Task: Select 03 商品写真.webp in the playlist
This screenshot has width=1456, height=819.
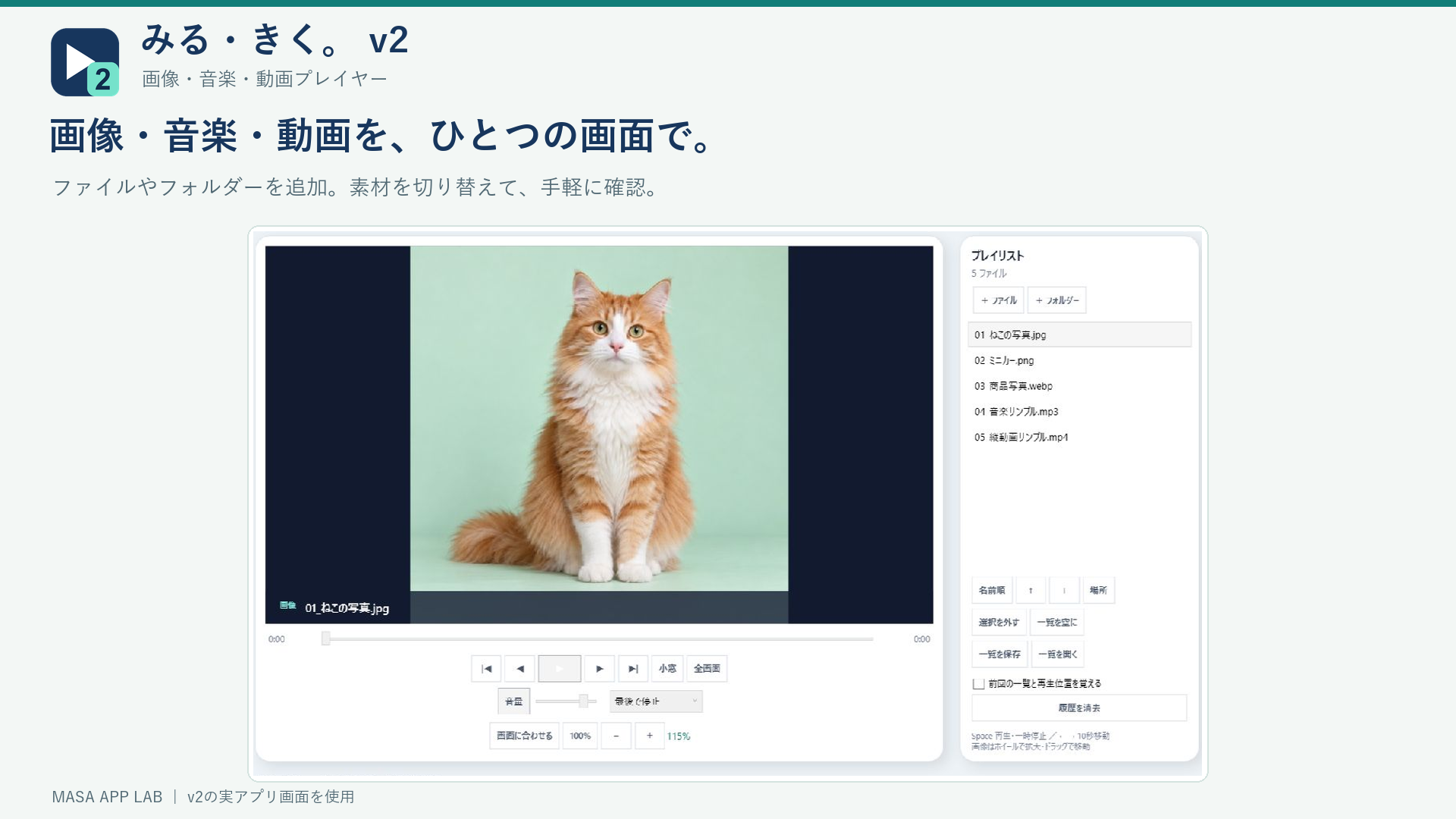Action: 1079,386
